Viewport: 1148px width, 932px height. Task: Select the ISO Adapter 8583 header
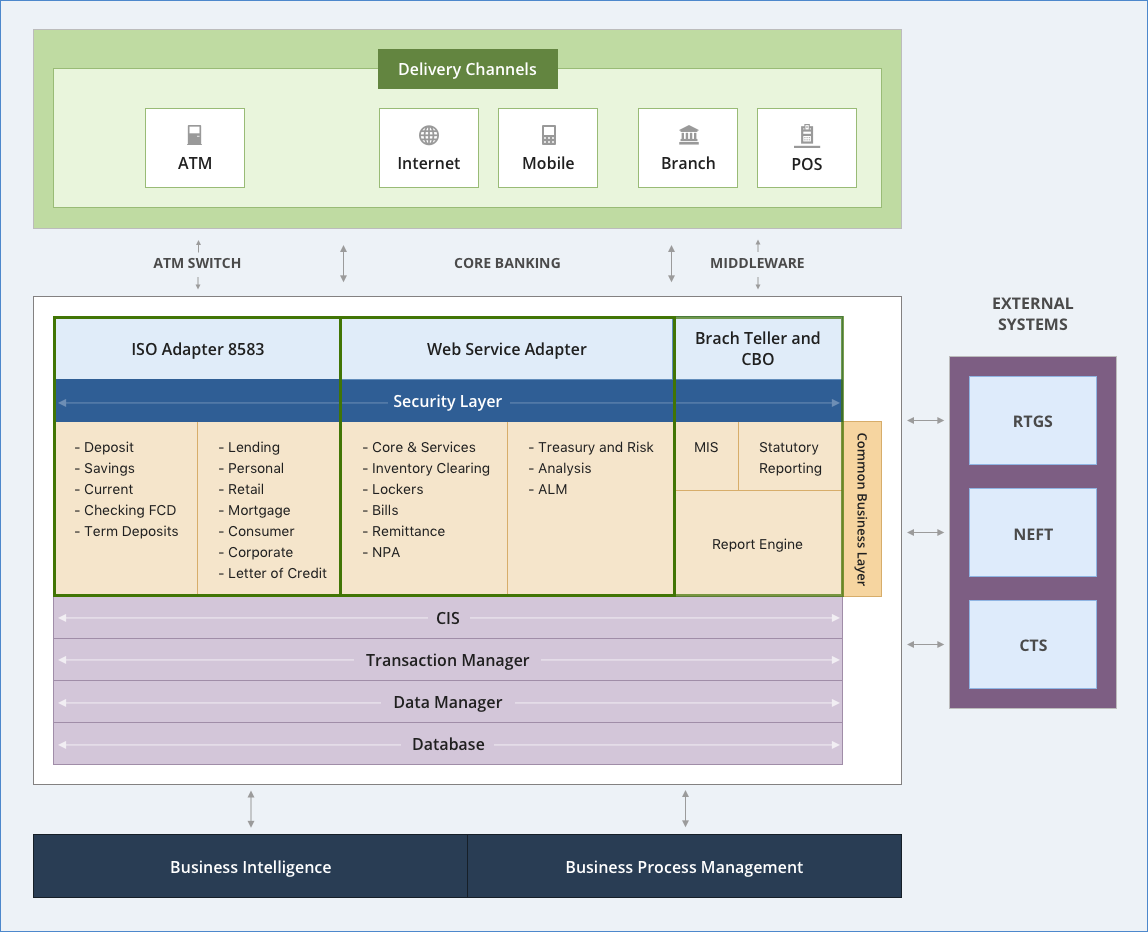point(198,349)
